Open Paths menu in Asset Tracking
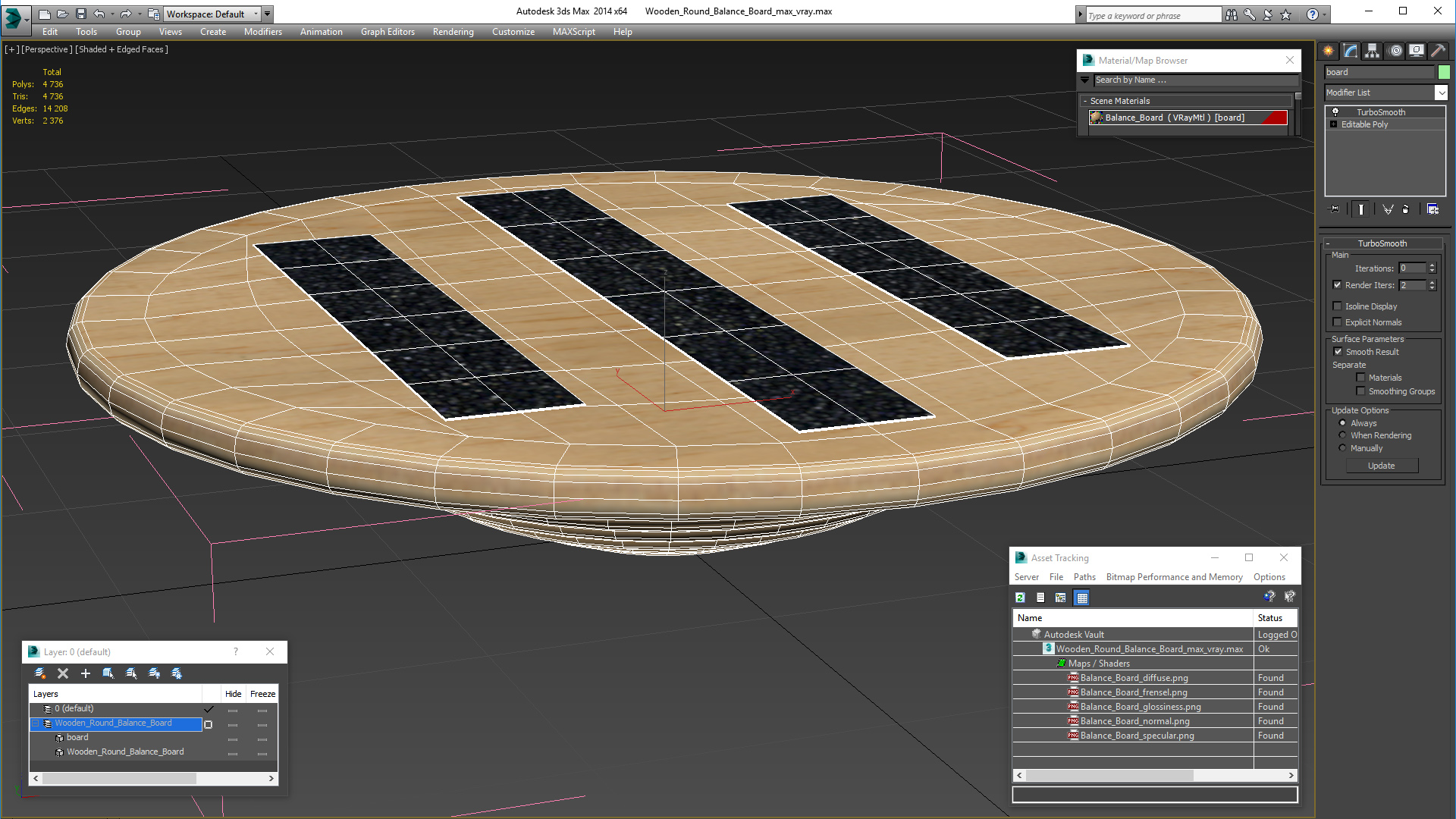The width and height of the screenshot is (1456, 819). [1084, 577]
